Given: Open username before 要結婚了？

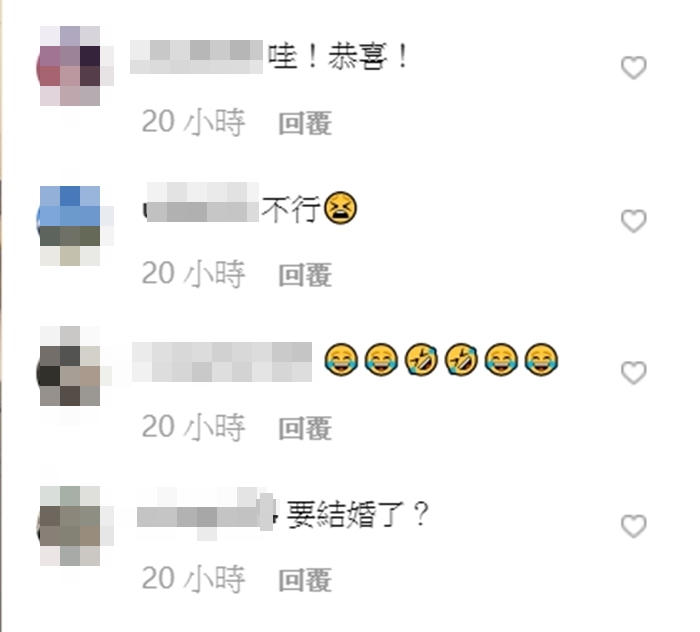Looking at the screenshot, I should 205,514.
